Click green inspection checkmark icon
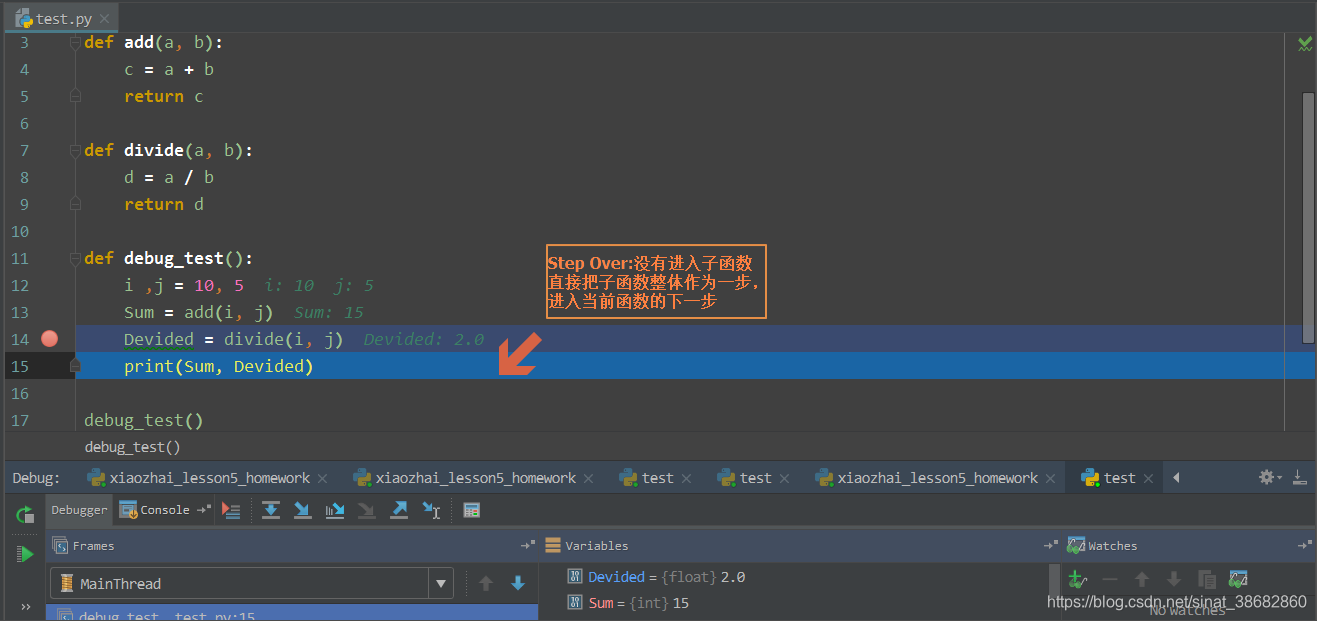This screenshot has width=1317, height=621. [1305, 43]
